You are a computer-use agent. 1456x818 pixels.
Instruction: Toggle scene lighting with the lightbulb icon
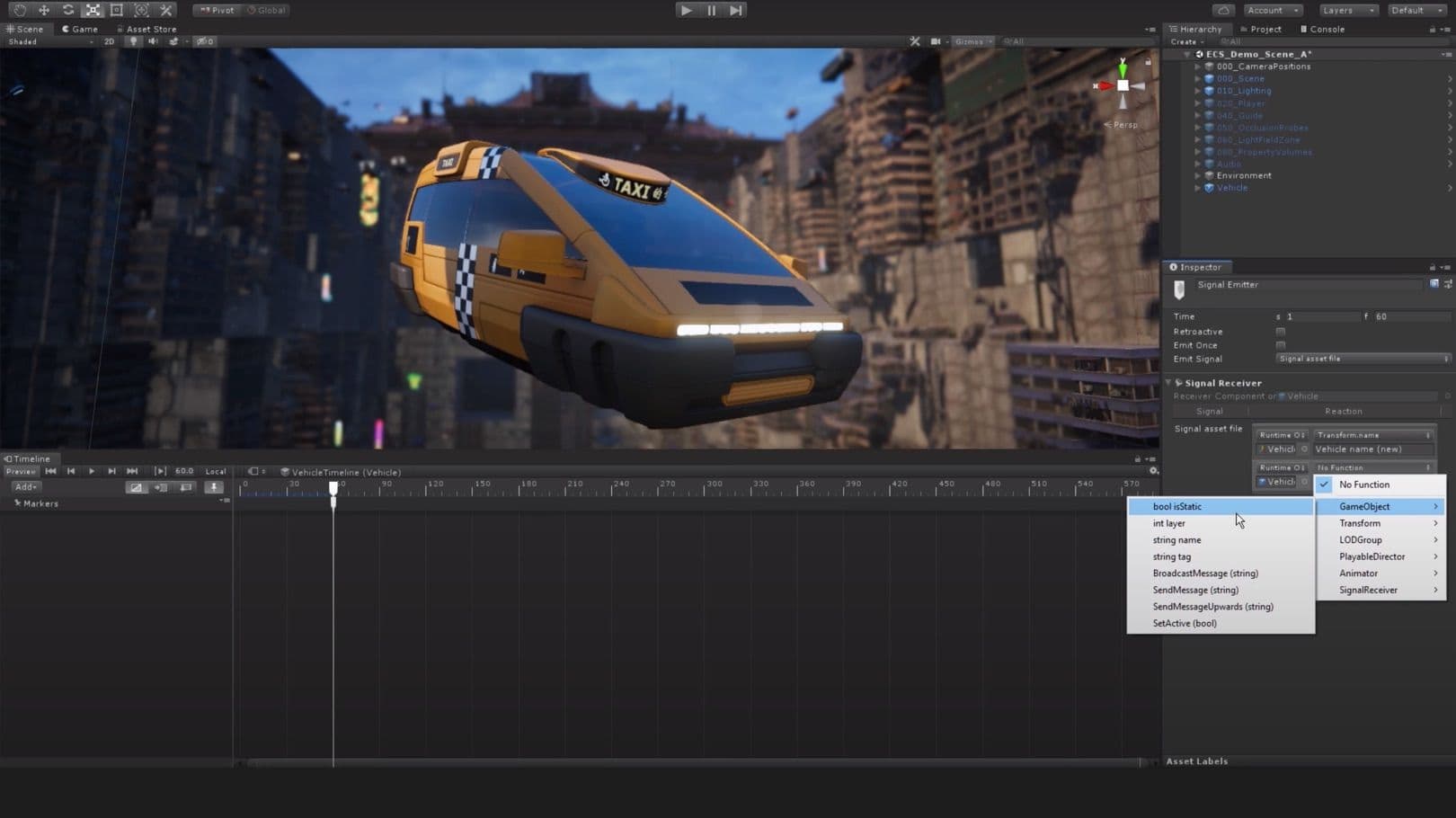[134, 41]
